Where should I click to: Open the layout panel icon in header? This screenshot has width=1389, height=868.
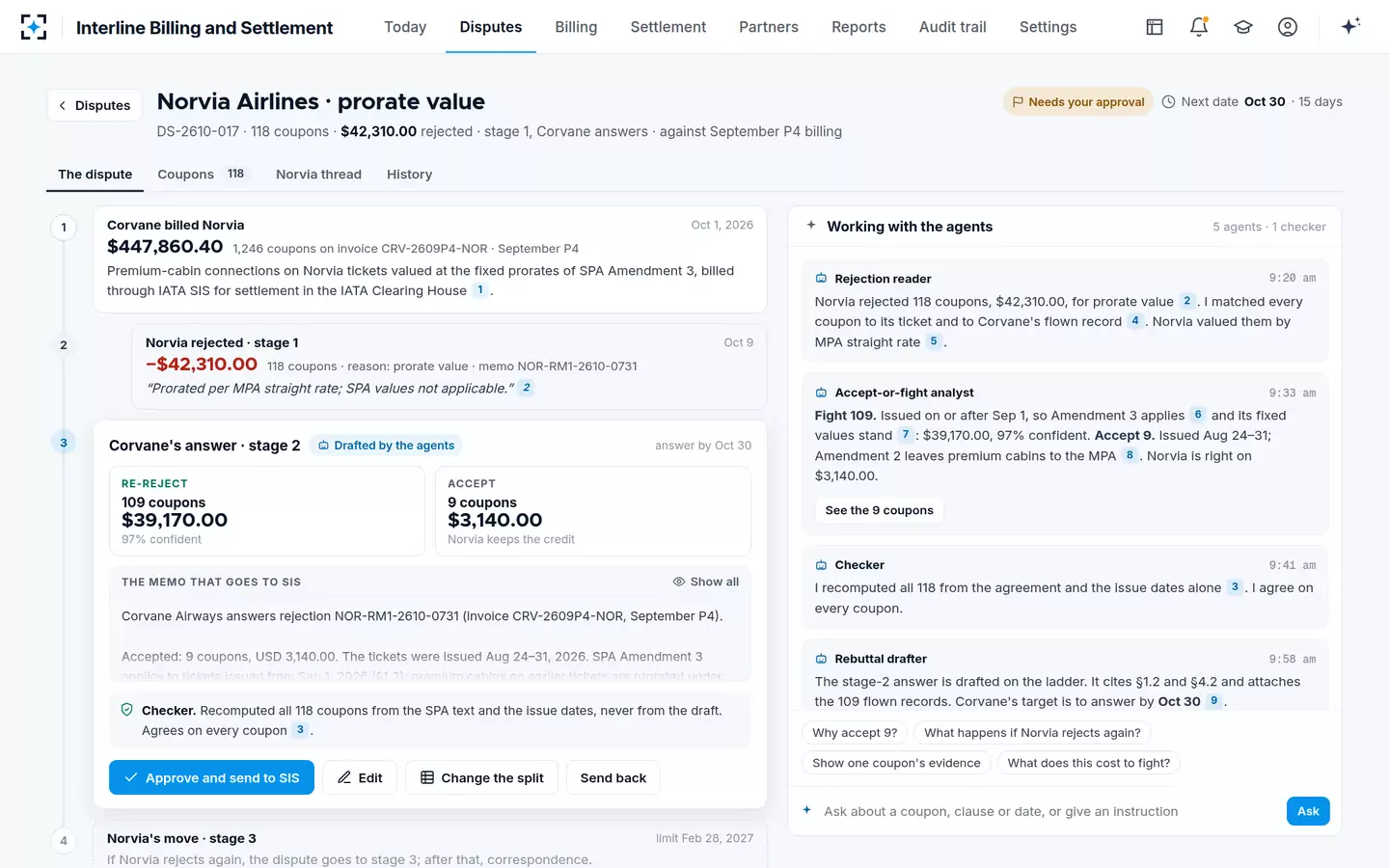(1155, 27)
